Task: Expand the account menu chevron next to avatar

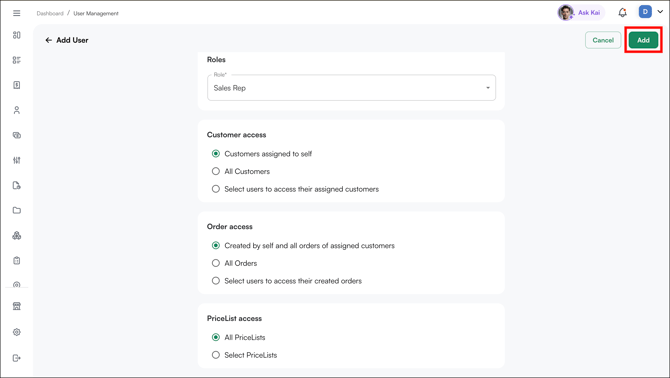Action: pyautogui.click(x=660, y=12)
